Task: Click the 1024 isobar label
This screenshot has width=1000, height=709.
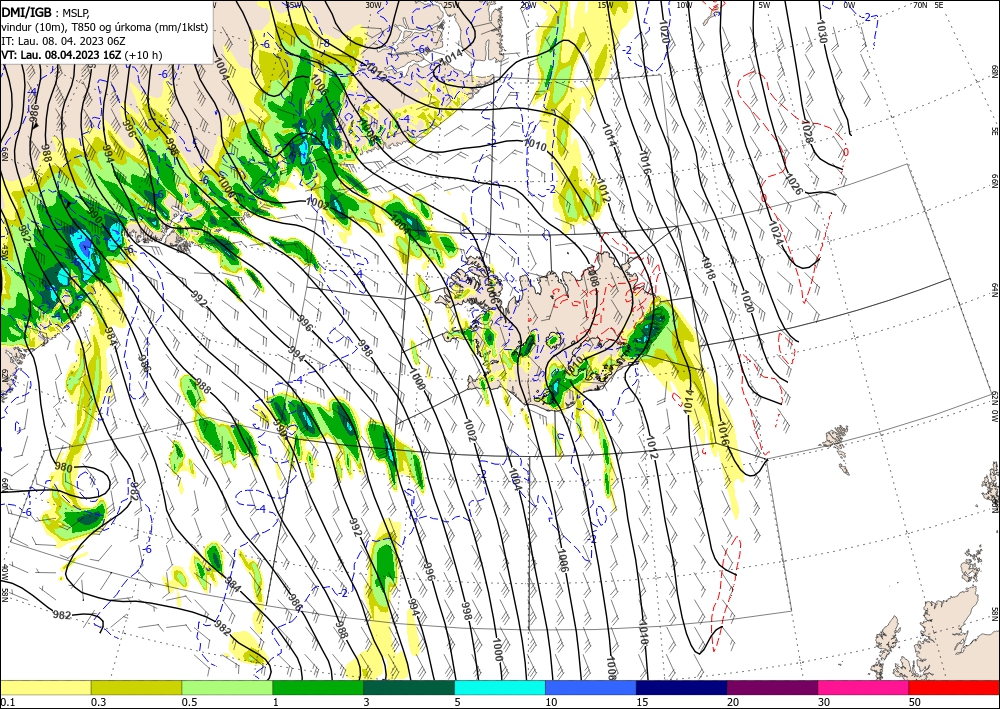Action: coord(774,231)
